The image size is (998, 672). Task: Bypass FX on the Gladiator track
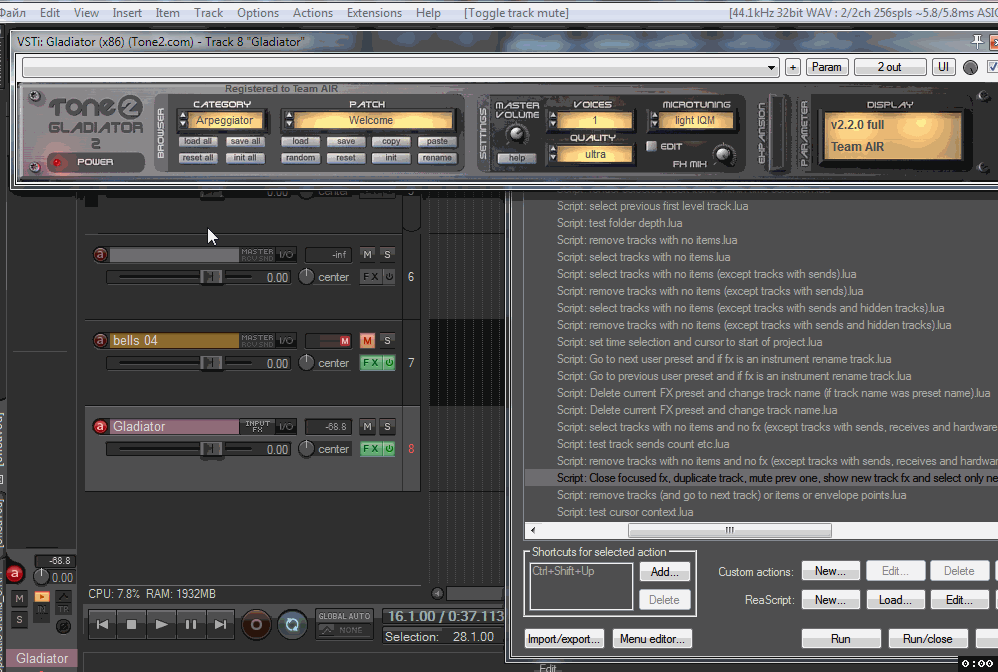click(389, 449)
